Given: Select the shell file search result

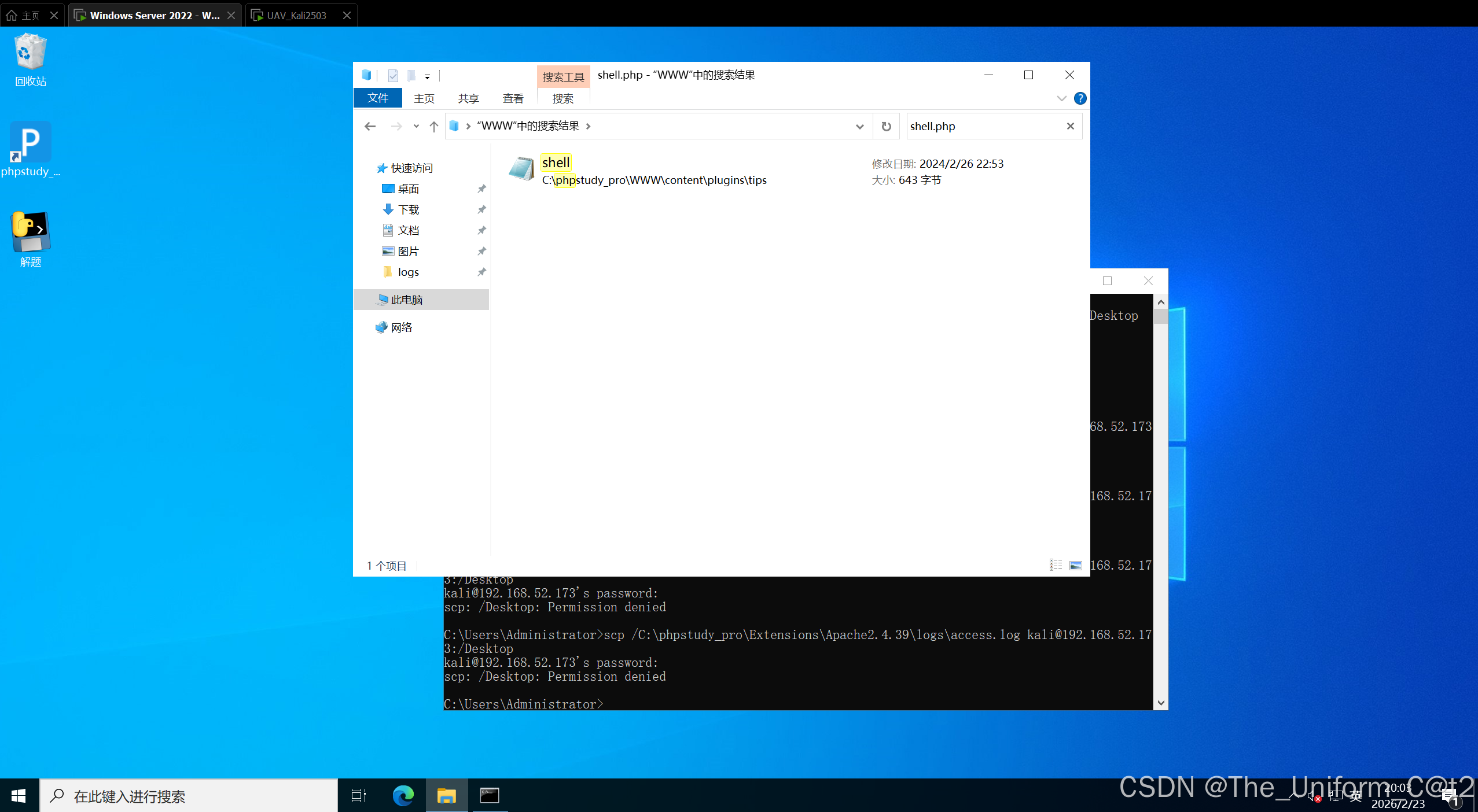Looking at the screenshot, I should [x=556, y=163].
